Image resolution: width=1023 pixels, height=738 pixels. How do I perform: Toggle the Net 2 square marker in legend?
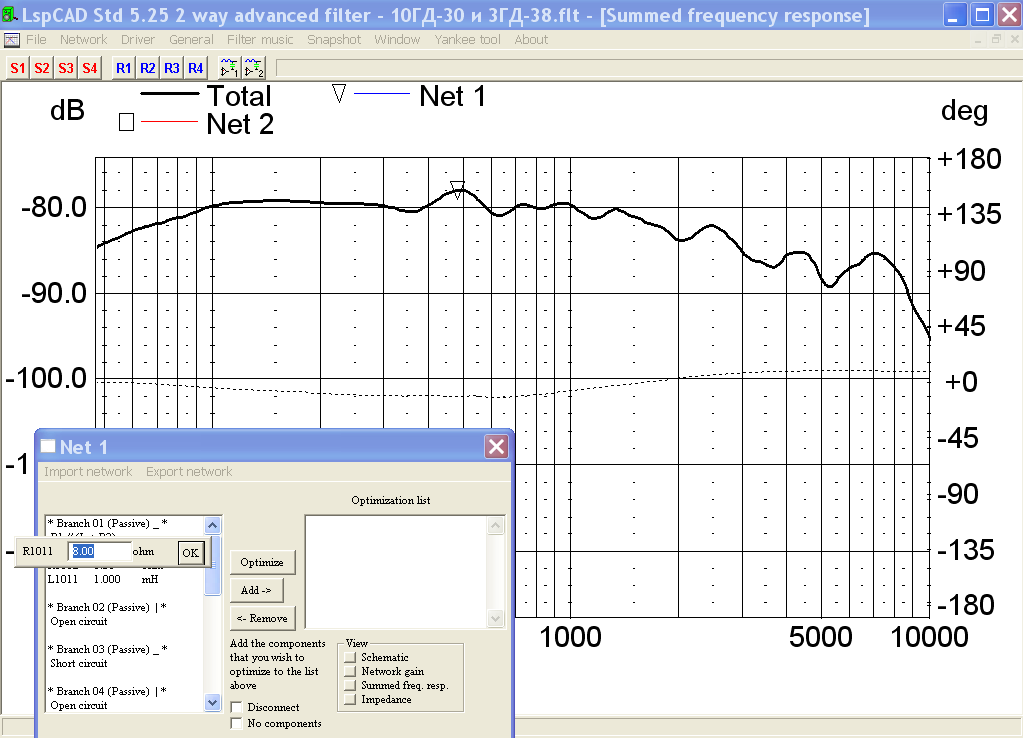pyautogui.click(x=127, y=122)
